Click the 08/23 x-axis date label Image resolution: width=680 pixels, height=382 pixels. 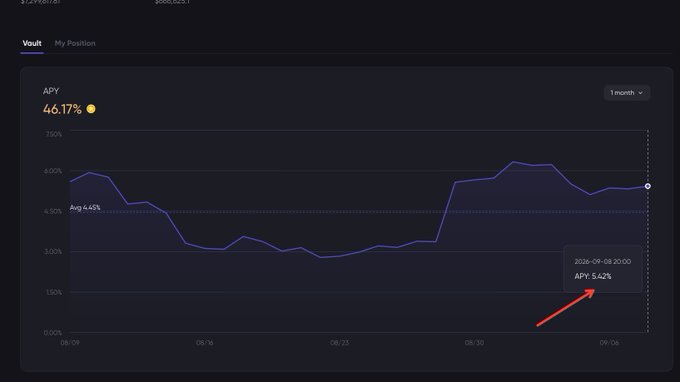click(339, 343)
